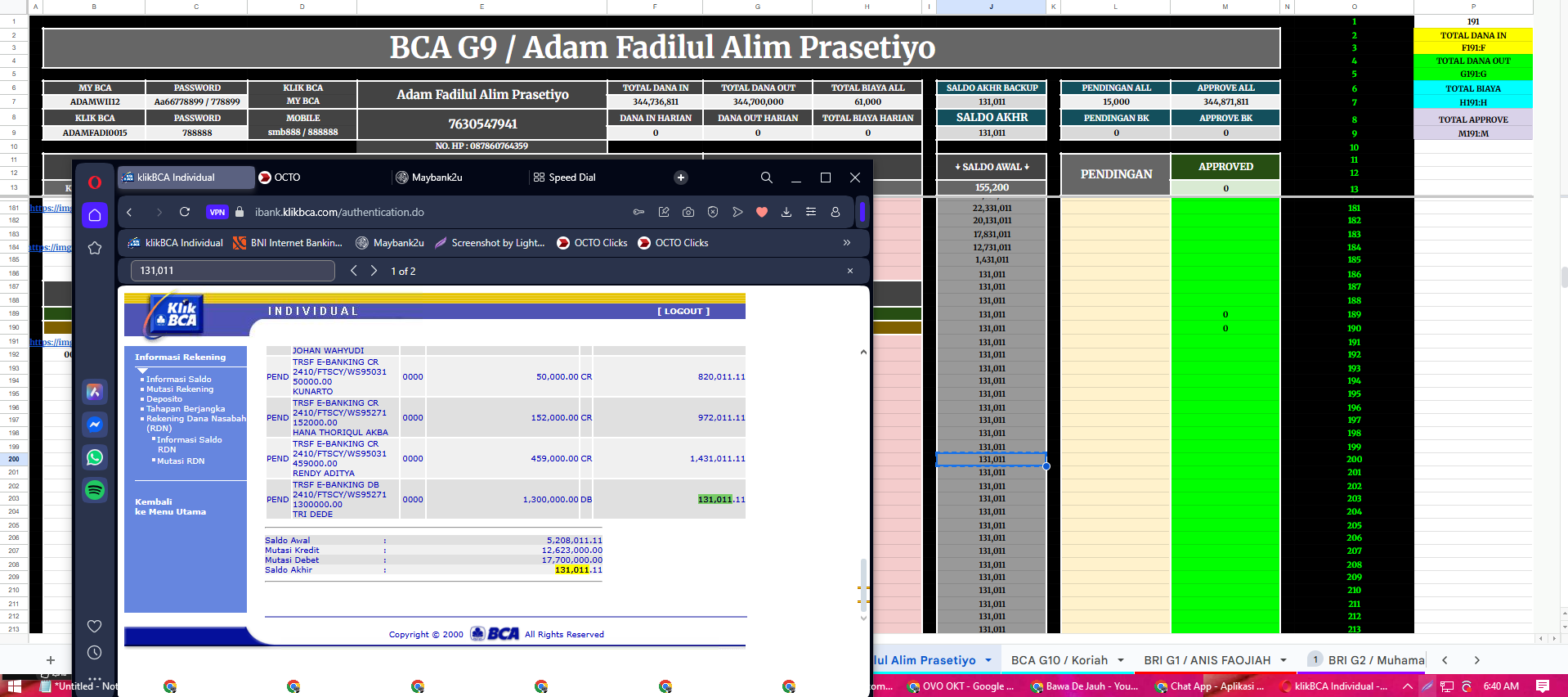Open the privacy protection shield icon
Viewport: 1568px width, 697px height.
tap(713, 212)
